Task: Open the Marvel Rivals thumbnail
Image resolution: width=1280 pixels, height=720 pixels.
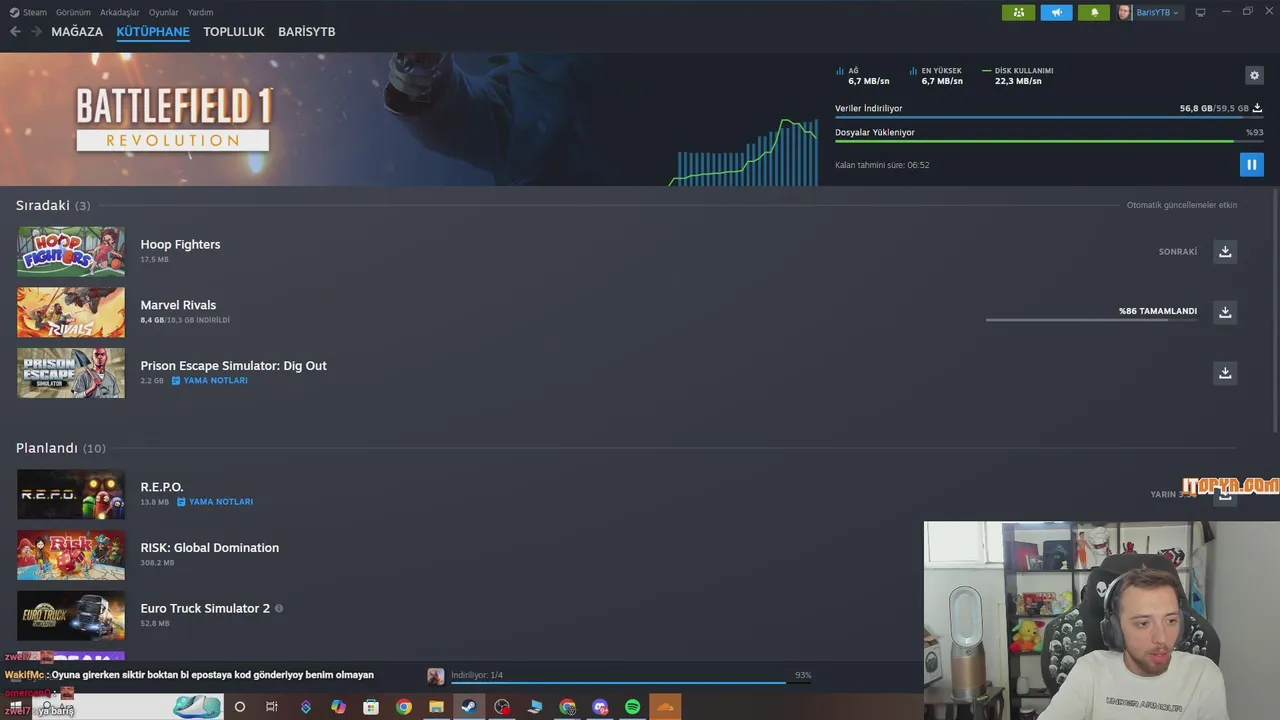Action: click(x=71, y=312)
